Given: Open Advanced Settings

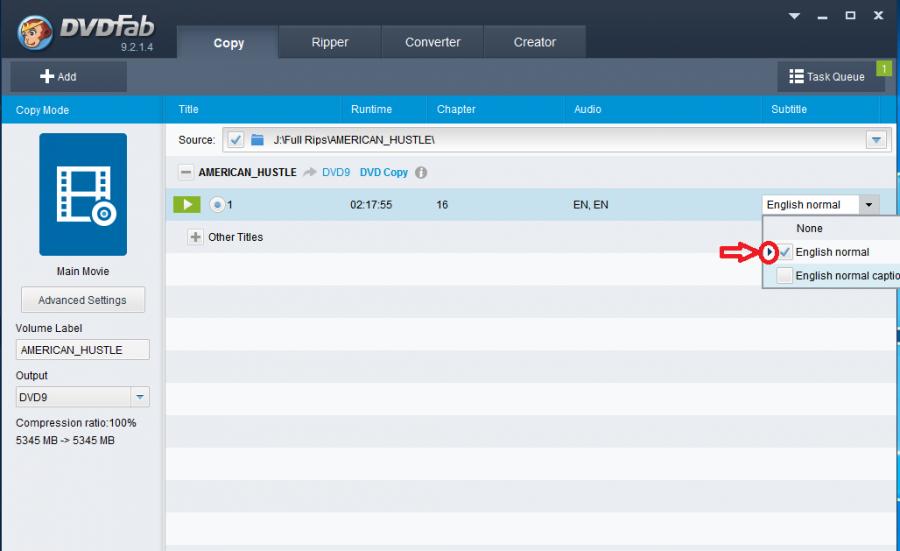Looking at the screenshot, I should click(x=83, y=300).
